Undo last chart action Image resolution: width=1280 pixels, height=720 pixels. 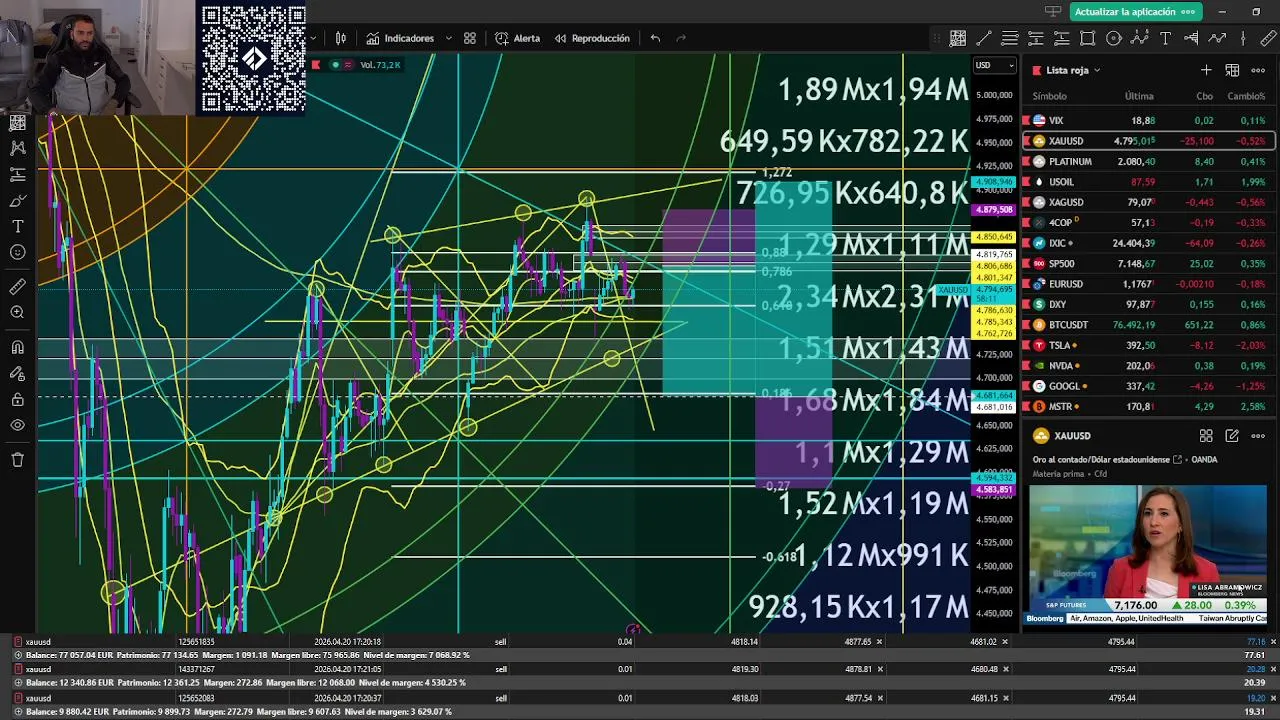point(655,38)
